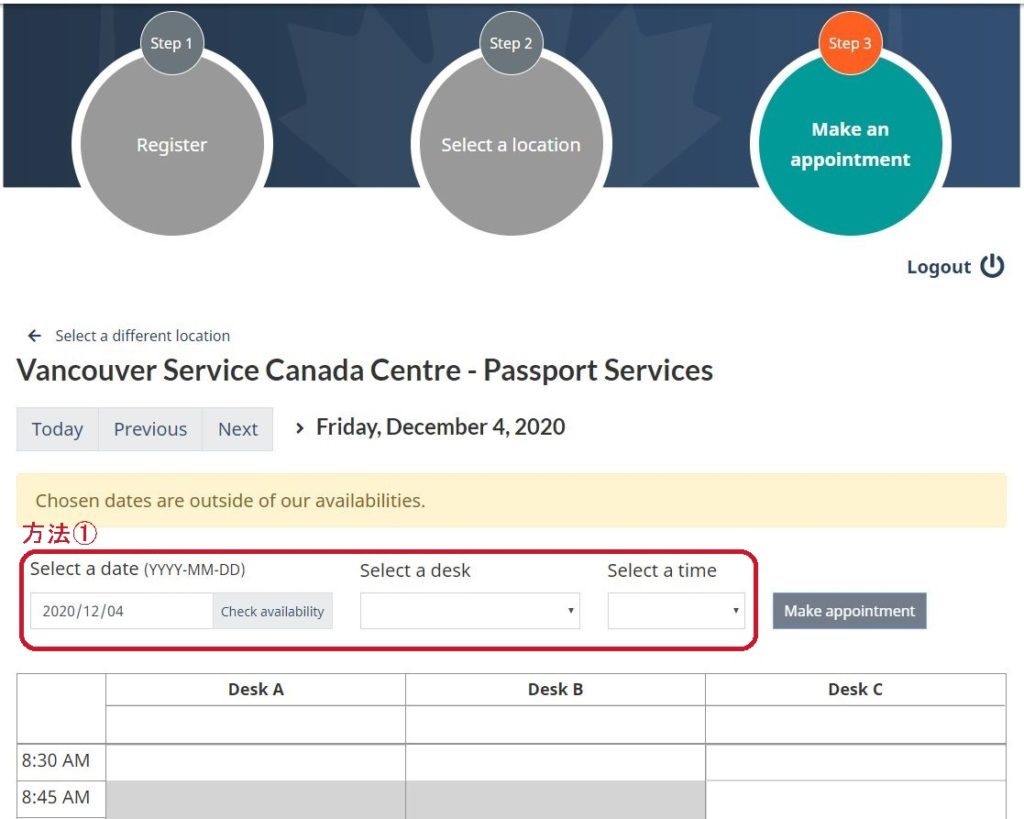Open the Select a desk dropdown
The width and height of the screenshot is (1024, 819).
pyautogui.click(x=470, y=611)
